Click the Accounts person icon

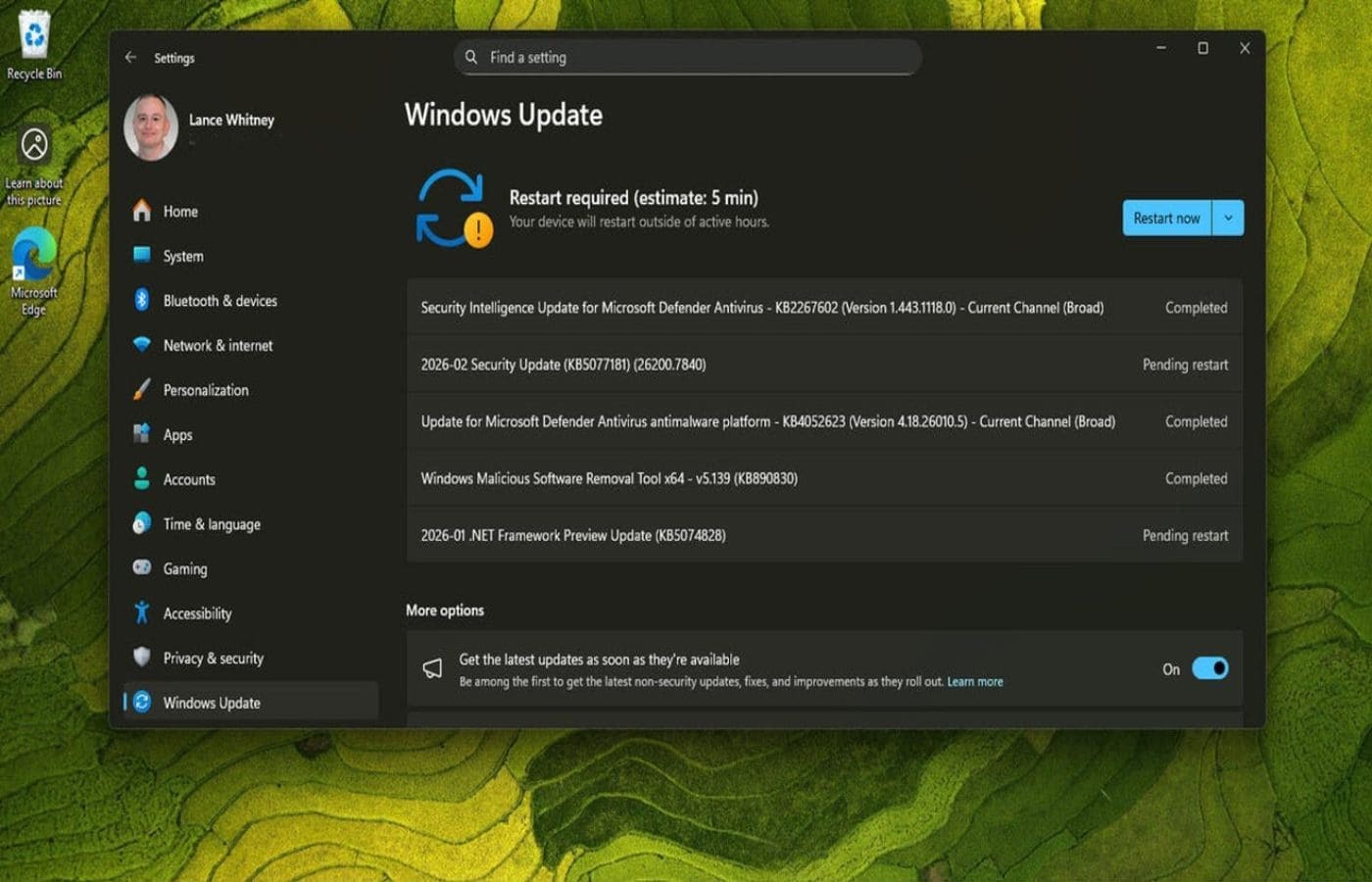click(x=142, y=478)
